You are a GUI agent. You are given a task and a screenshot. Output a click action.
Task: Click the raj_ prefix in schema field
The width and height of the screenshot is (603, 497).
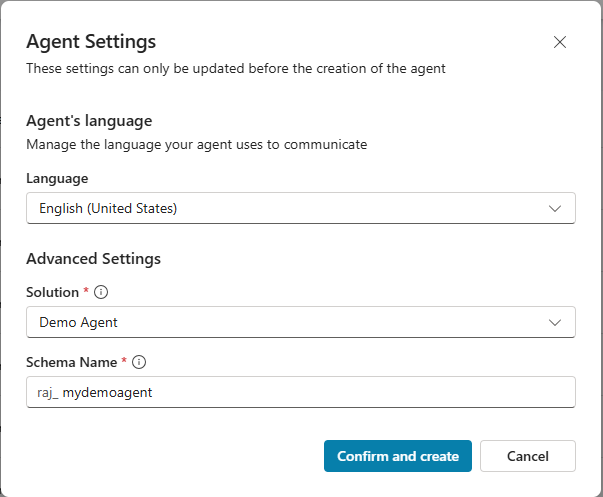pos(49,393)
